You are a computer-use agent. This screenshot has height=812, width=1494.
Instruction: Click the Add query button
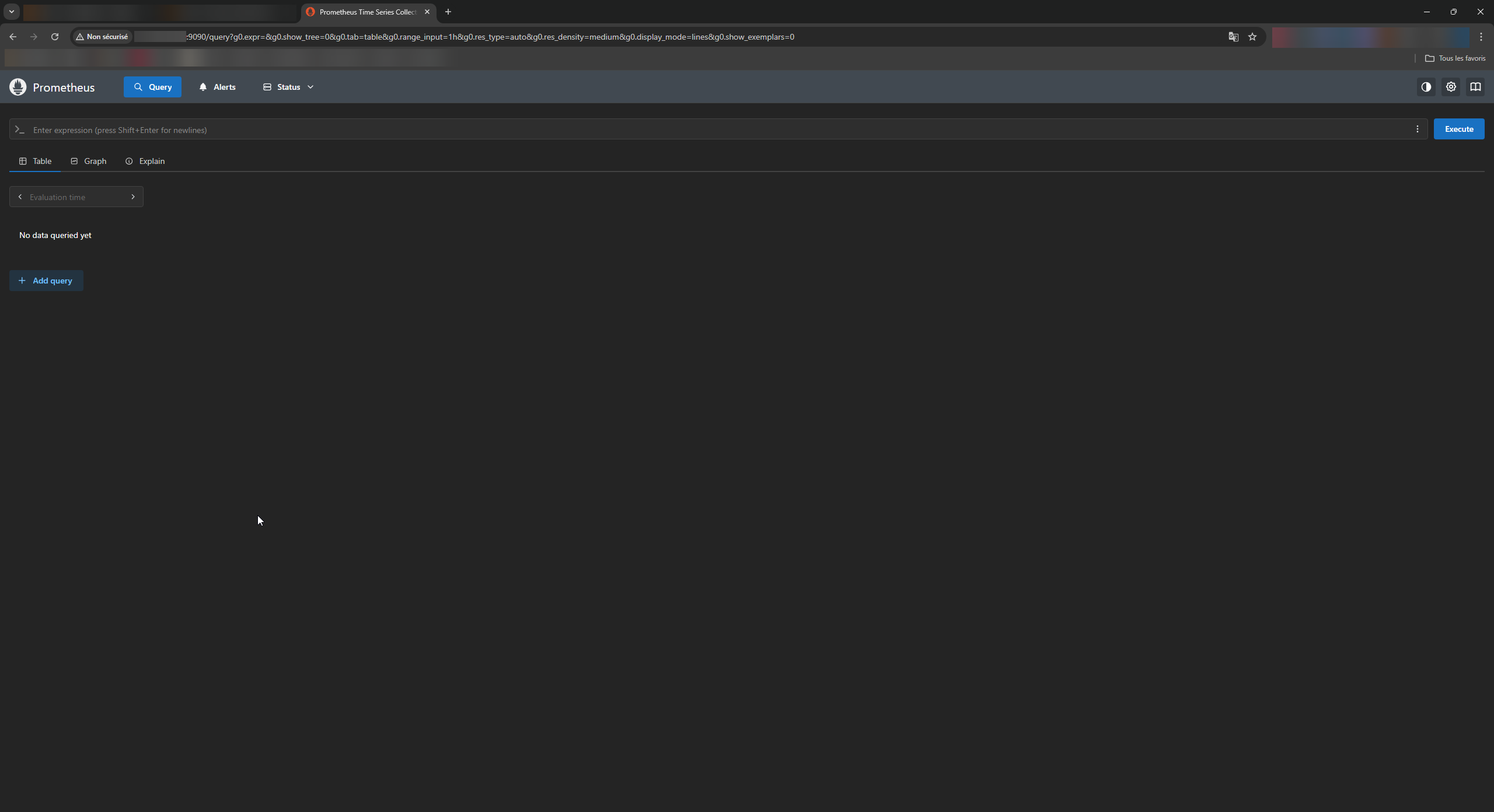pos(46,281)
